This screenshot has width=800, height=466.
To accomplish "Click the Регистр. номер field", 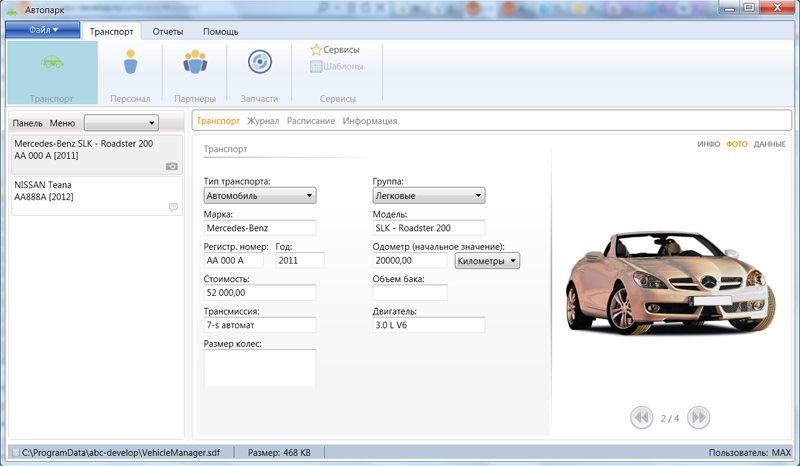I will tap(233, 260).
